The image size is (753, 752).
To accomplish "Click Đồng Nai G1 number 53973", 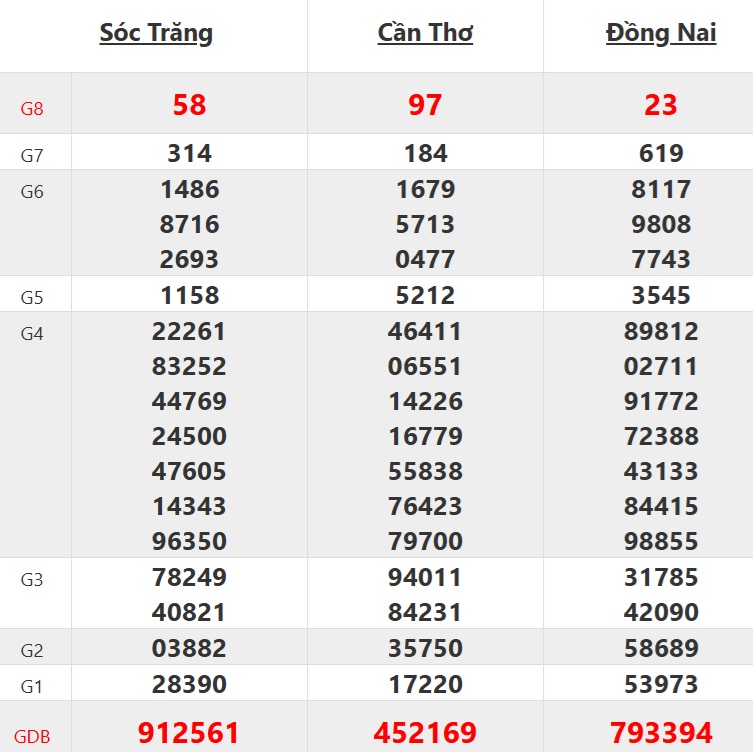I will pos(661,685).
